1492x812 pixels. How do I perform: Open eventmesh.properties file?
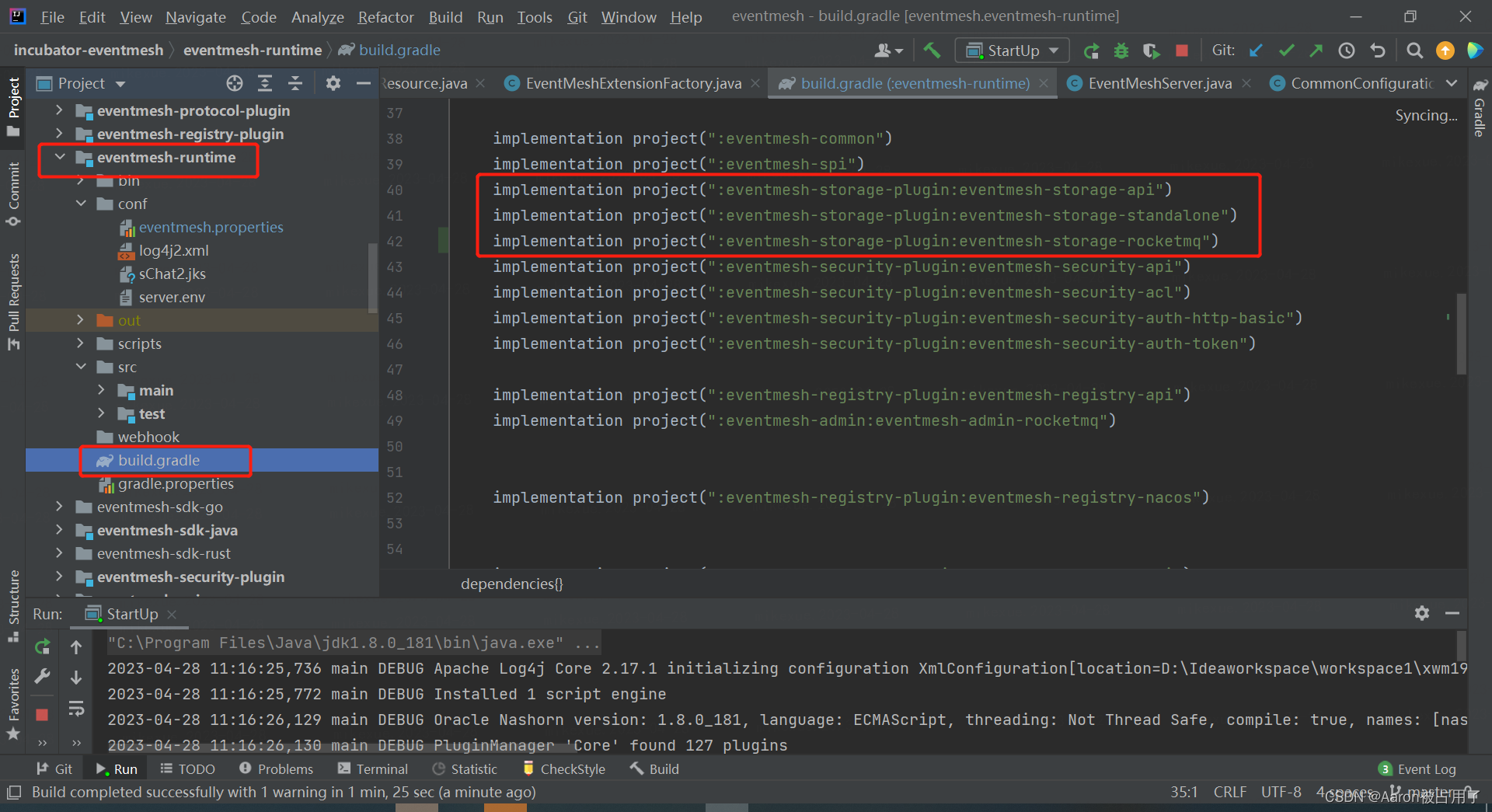tap(211, 227)
